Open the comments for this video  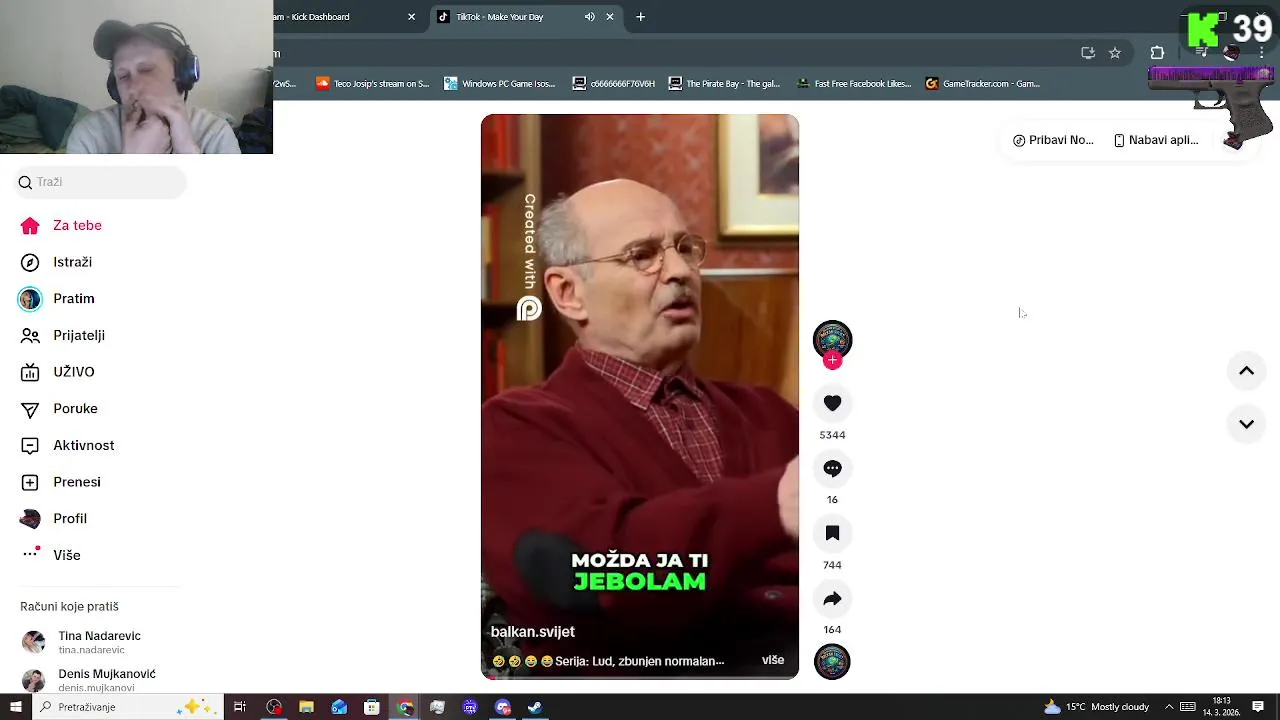(x=832, y=468)
